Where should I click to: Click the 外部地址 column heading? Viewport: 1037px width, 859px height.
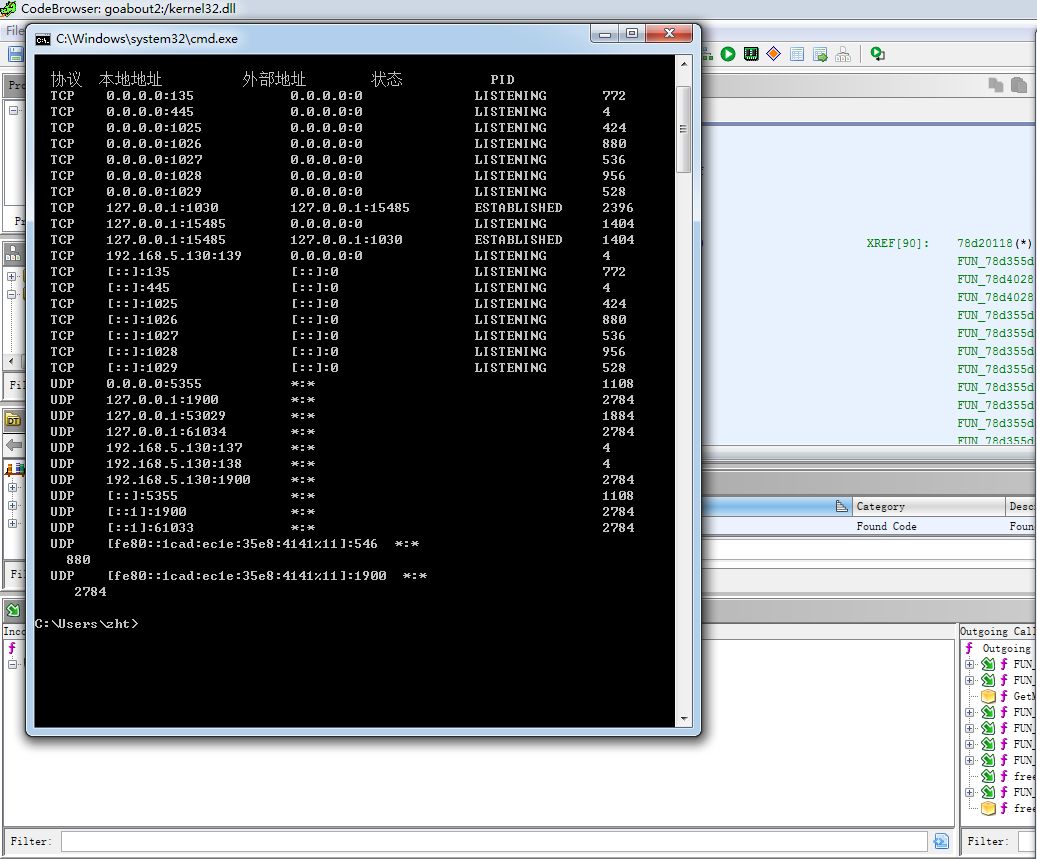click(274, 79)
